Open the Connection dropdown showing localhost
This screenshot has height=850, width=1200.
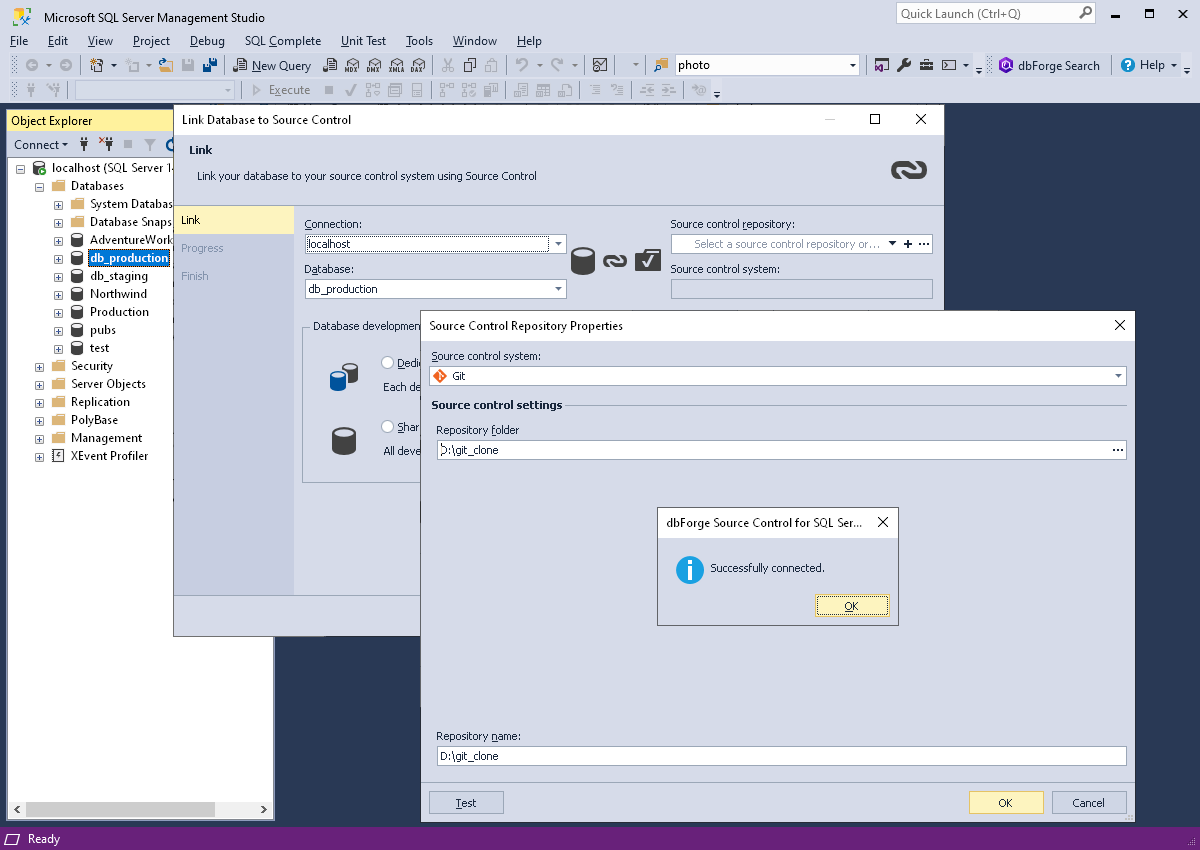pos(558,244)
